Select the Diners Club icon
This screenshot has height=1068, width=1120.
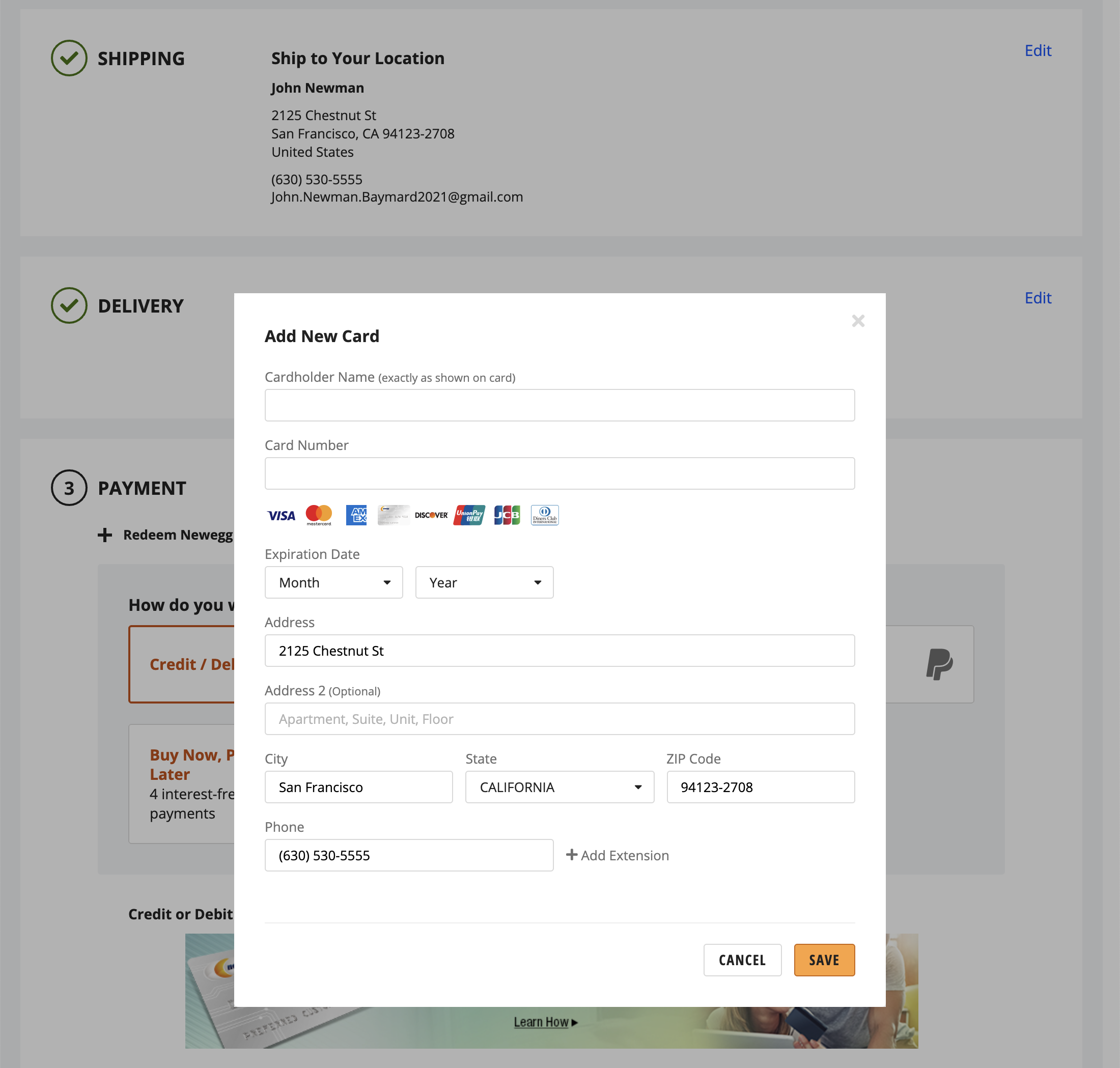[x=544, y=515]
